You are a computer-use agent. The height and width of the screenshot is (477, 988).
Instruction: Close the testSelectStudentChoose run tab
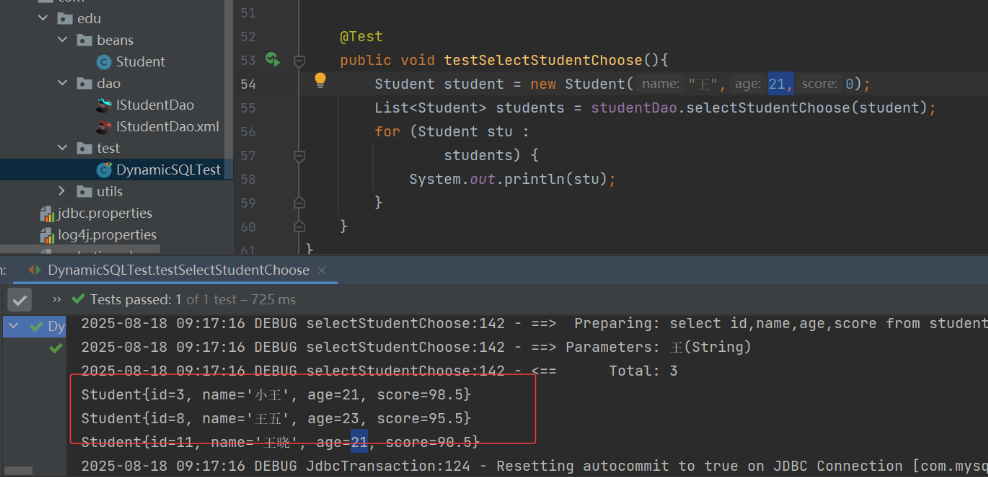pos(321,271)
